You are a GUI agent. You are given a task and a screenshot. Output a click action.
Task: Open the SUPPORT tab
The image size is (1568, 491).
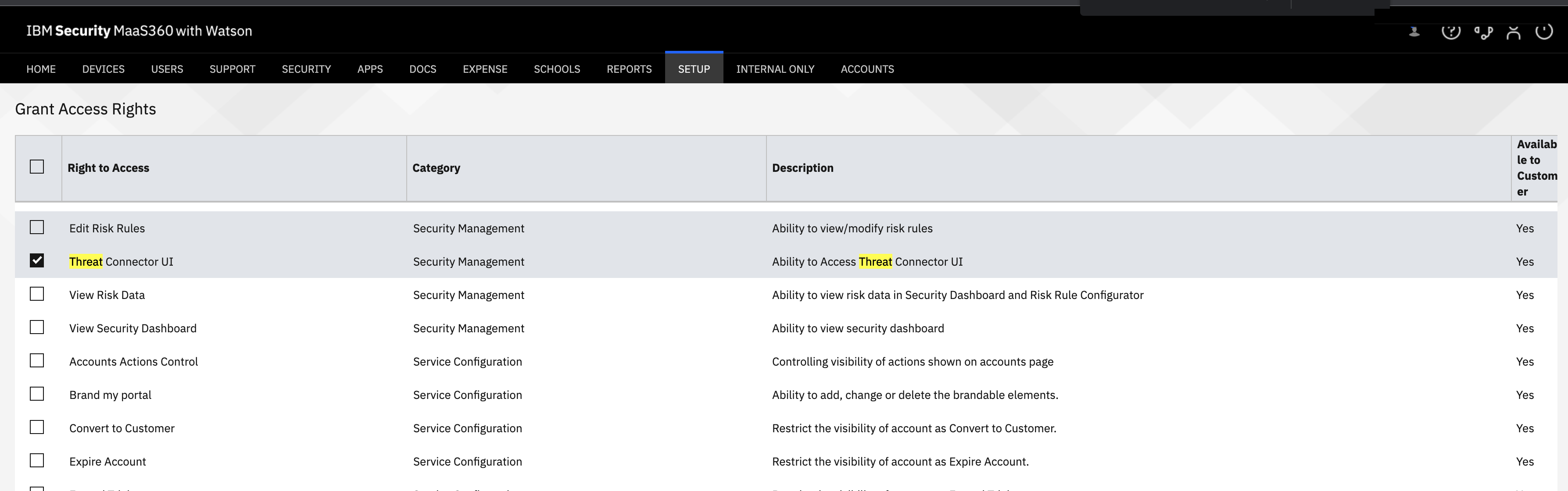(233, 69)
